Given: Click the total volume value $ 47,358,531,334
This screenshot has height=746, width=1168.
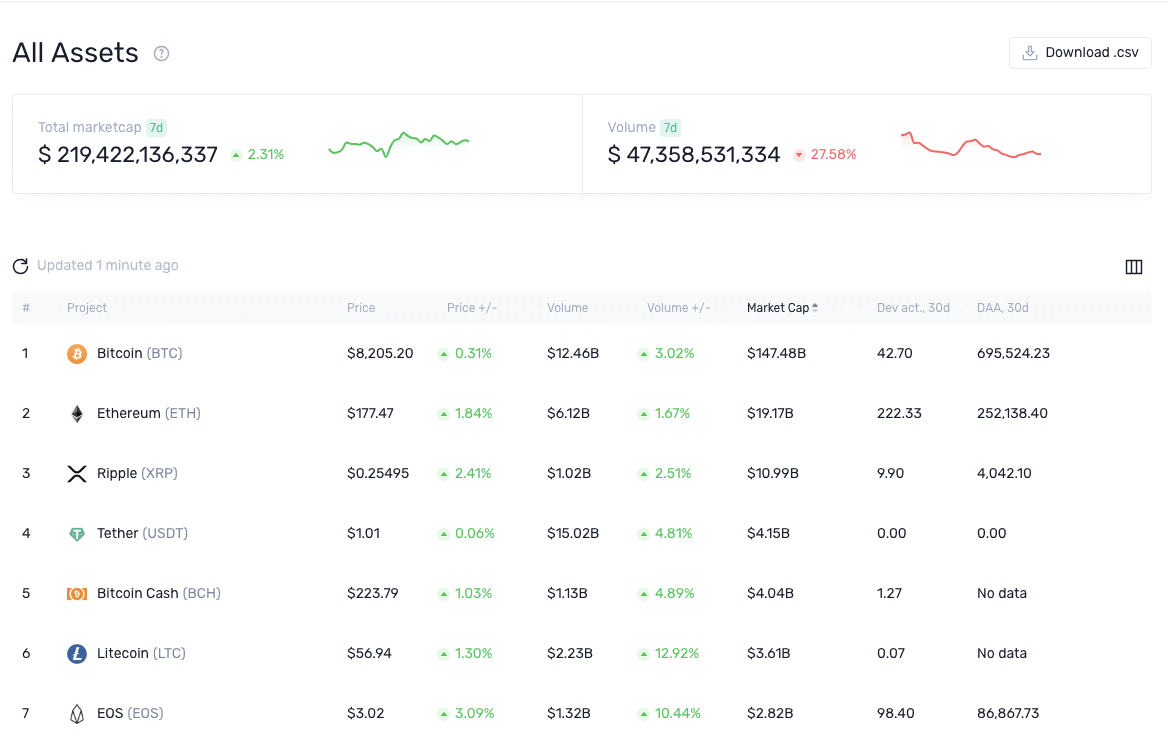Looking at the screenshot, I should click(694, 155).
